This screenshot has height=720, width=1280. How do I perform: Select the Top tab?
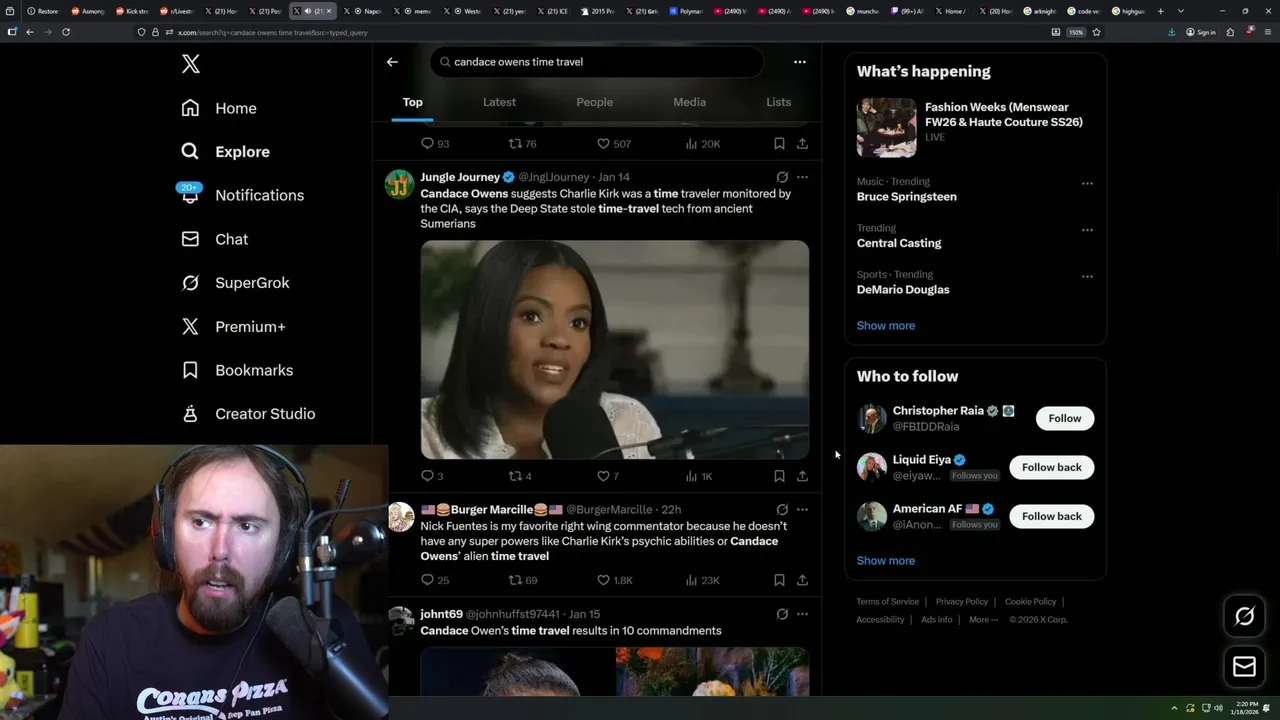coord(412,102)
